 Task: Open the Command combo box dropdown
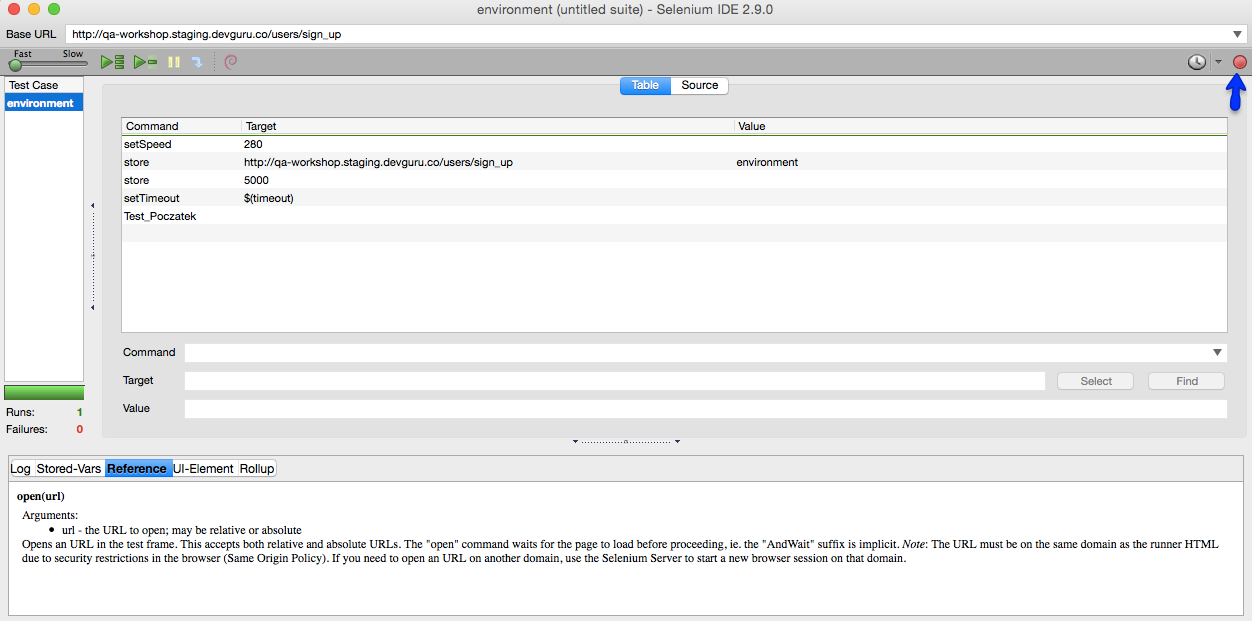[1217, 353]
